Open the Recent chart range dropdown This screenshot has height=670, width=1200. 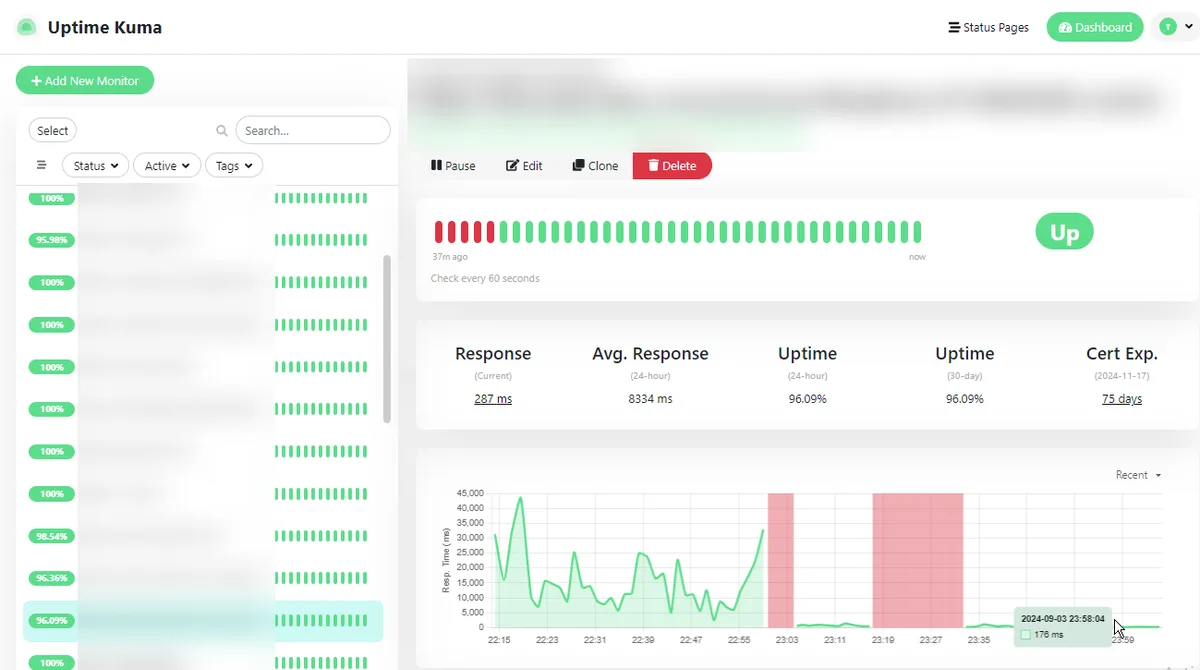[1138, 475]
